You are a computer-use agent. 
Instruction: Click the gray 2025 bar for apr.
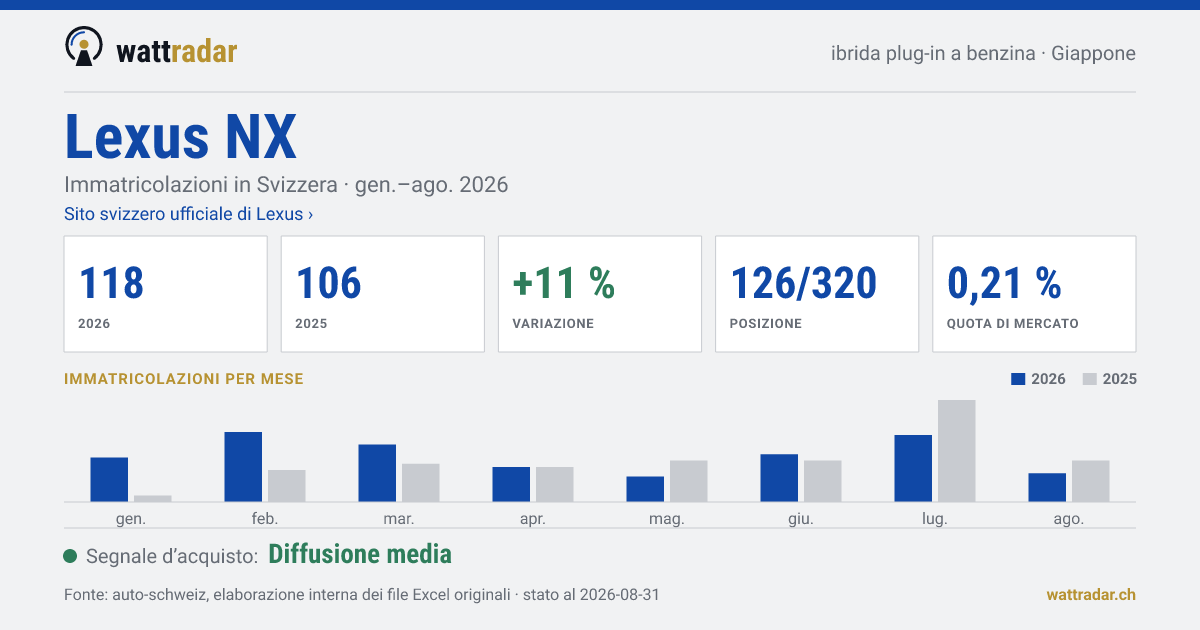555,484
